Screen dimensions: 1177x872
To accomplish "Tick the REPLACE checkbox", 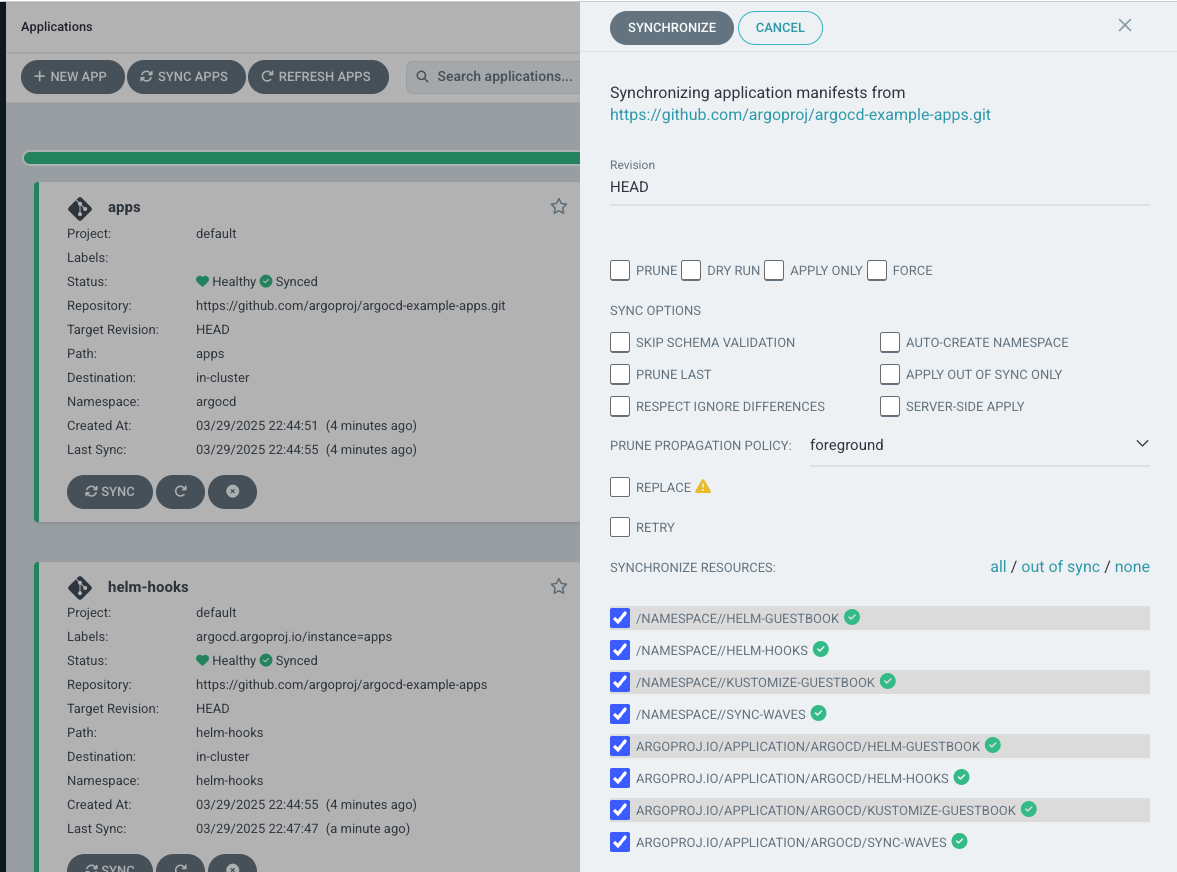I will (620, 487).
